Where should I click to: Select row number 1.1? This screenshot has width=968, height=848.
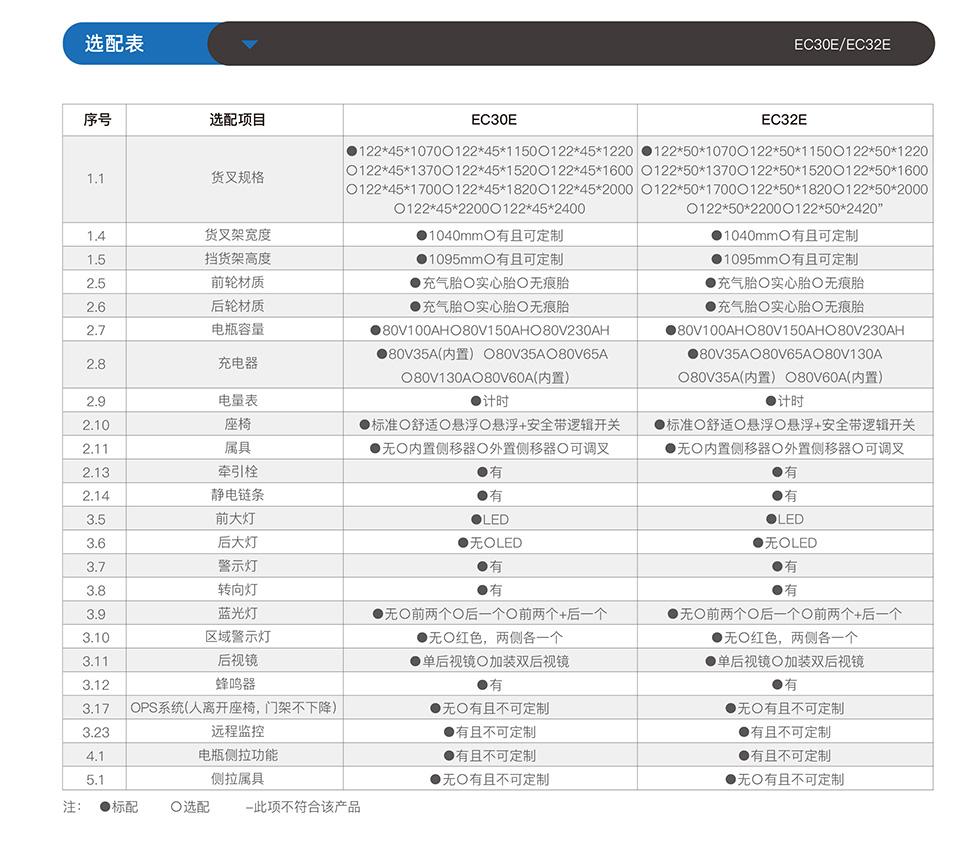(x=95, y=179)
